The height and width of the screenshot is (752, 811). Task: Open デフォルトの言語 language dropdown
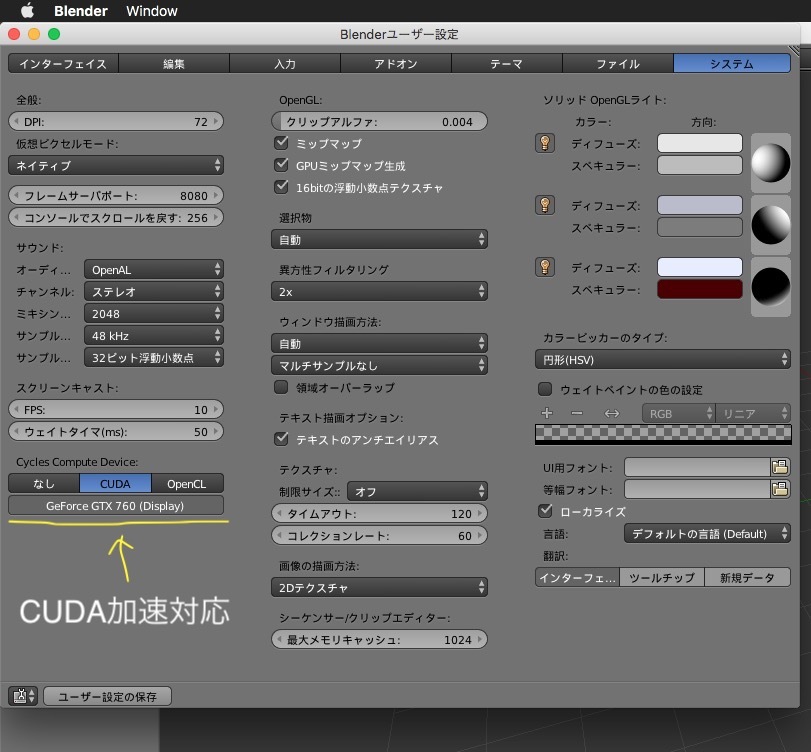click(707, 533)
